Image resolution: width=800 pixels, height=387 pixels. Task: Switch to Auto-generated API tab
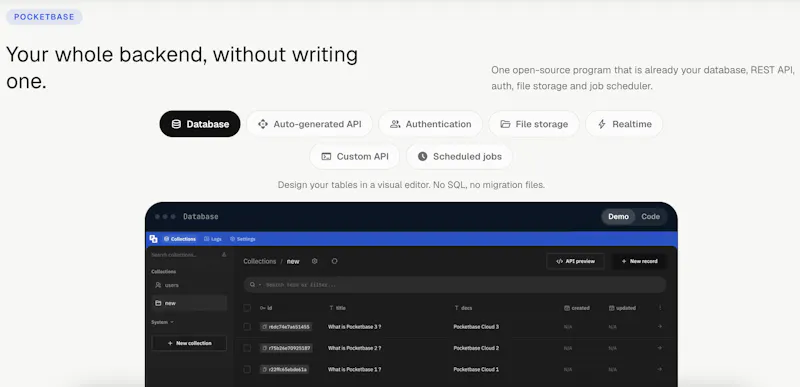coord(309,124)
